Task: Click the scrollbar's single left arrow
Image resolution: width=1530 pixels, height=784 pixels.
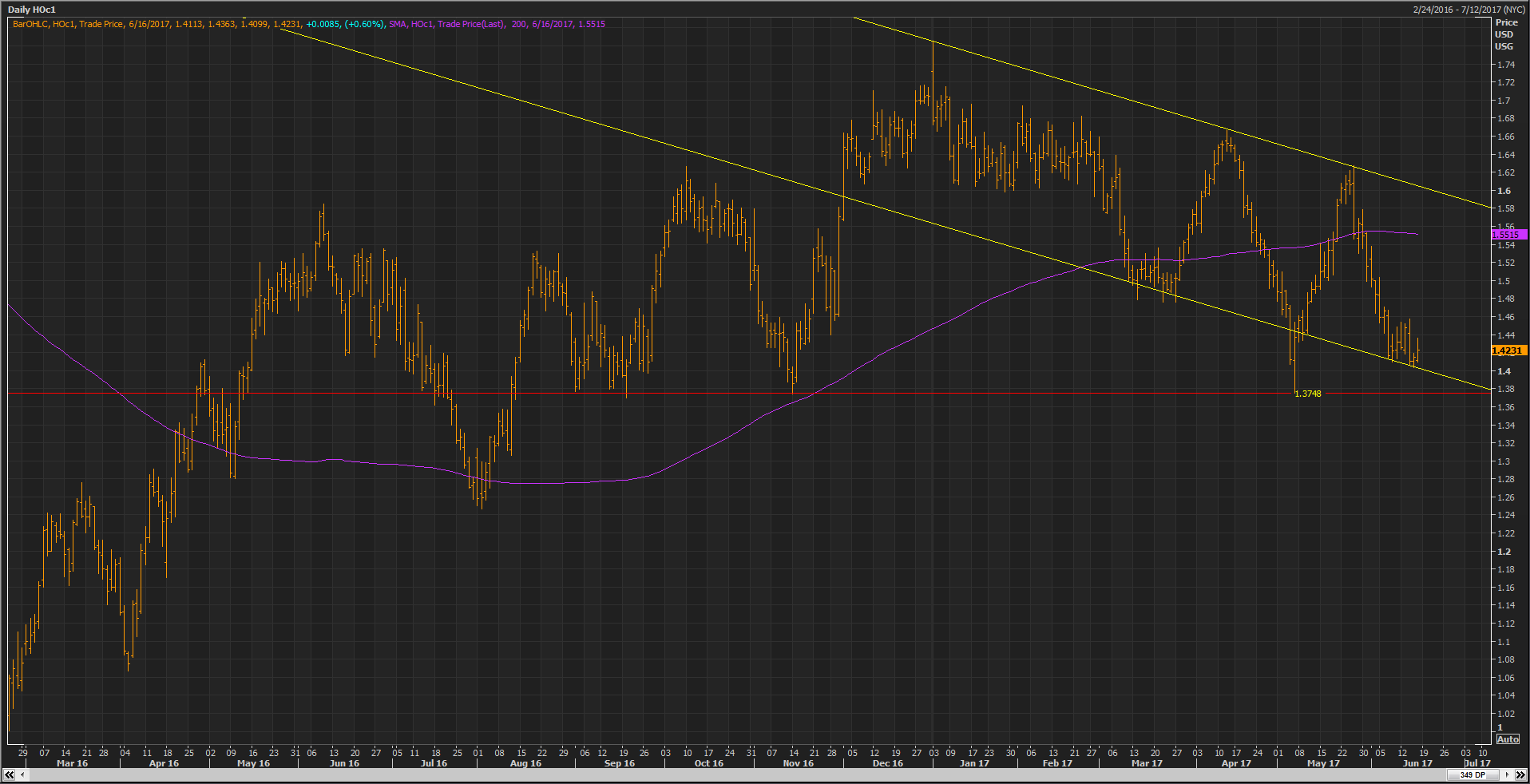Action: pos(23,774)
